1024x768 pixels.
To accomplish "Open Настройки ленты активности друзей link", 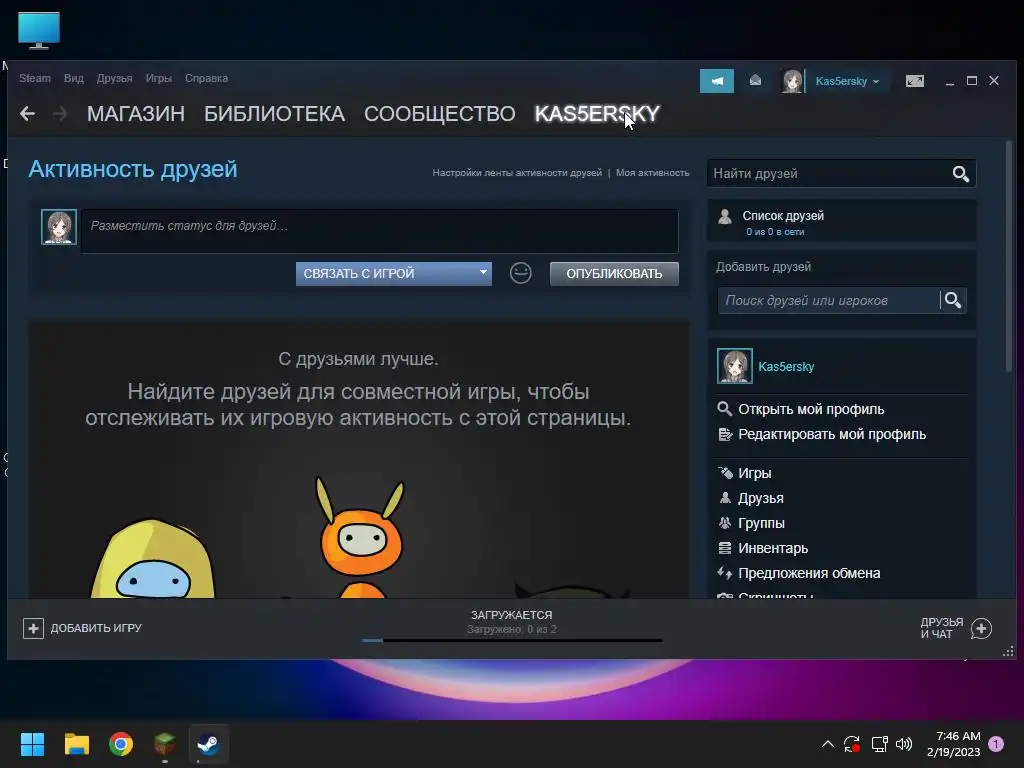I will [517, 172].
